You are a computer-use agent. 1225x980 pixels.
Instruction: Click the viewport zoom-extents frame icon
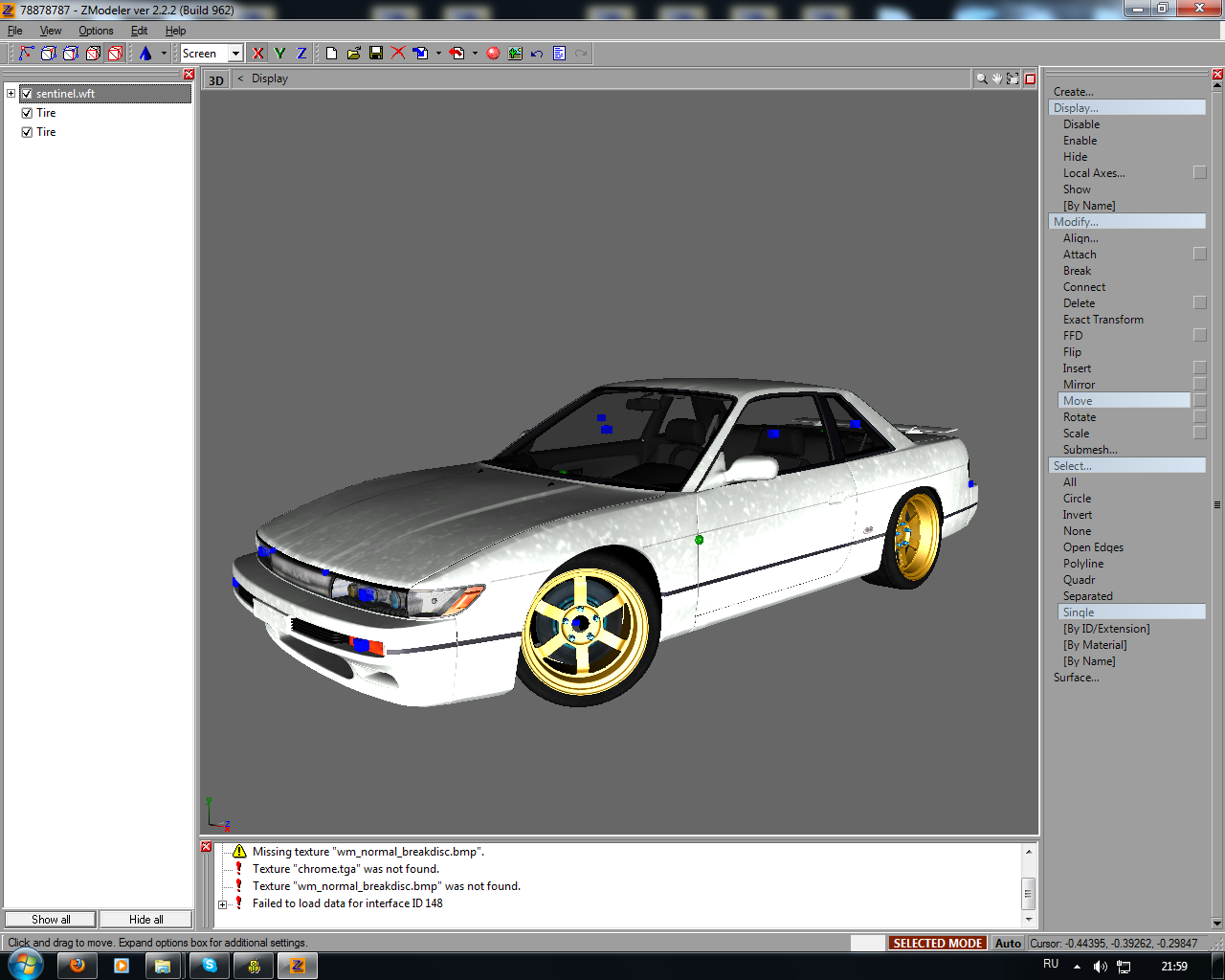[x=1013, y=78]
